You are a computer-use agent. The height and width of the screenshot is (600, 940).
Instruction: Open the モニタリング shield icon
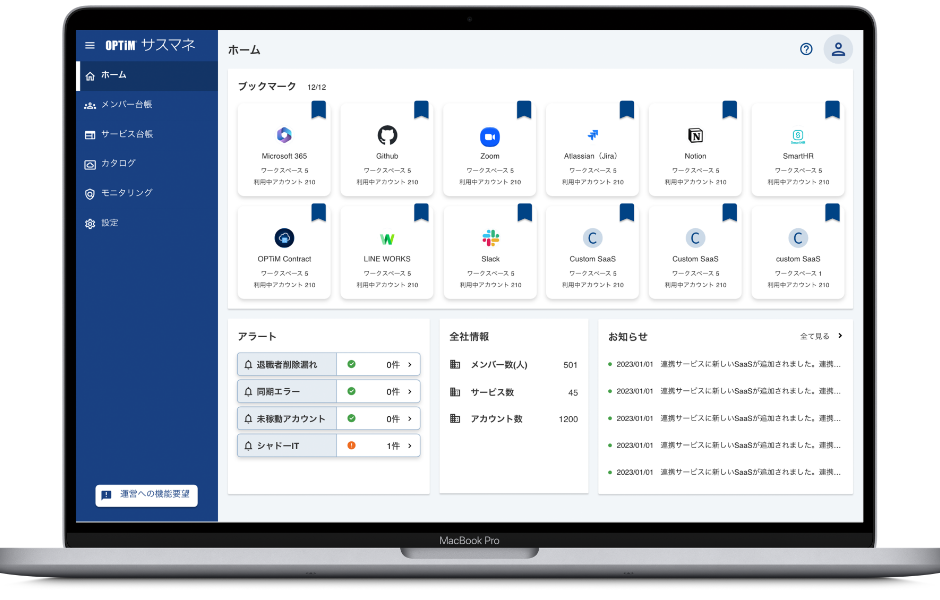tap(88, 194)
